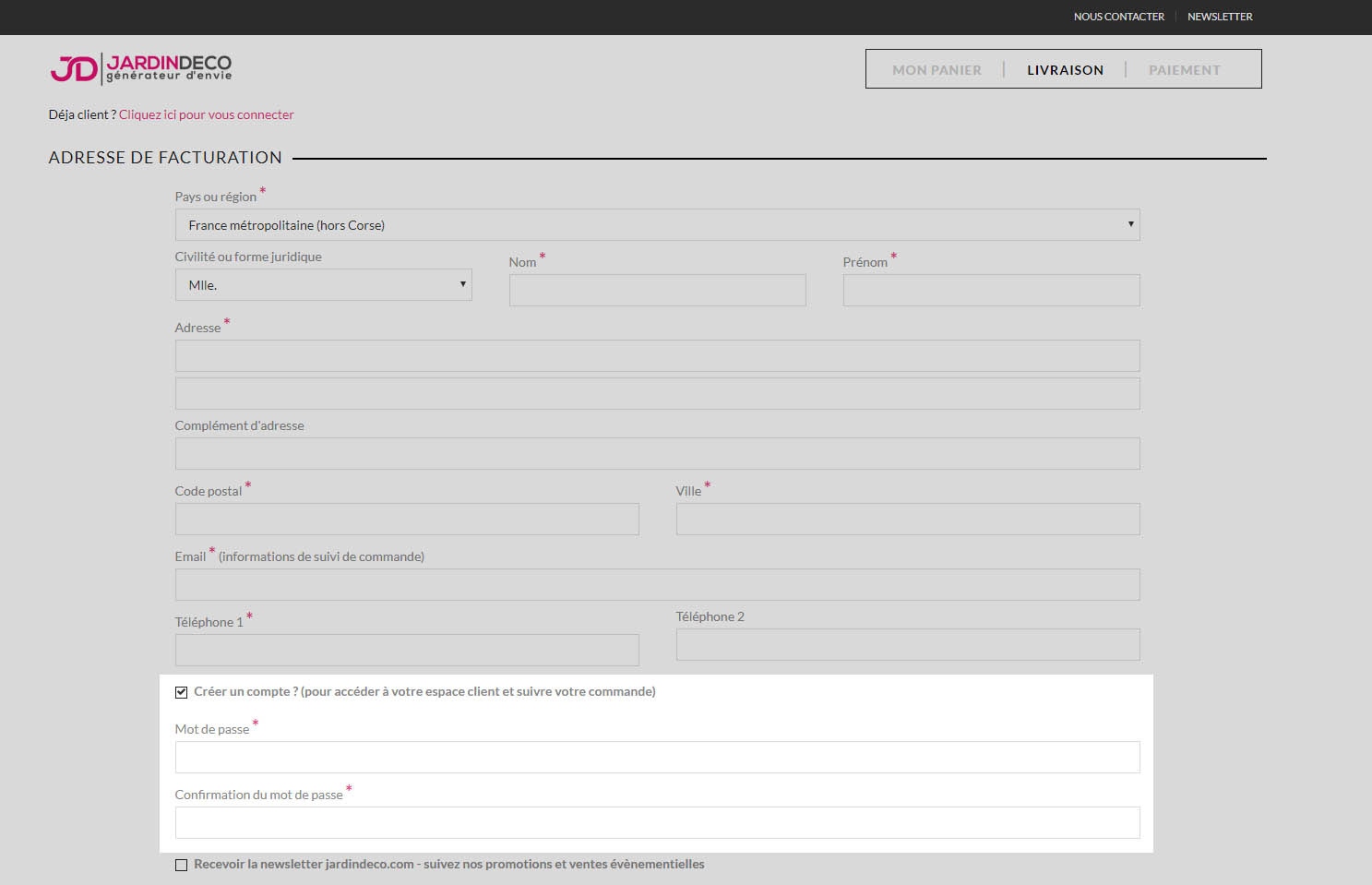This screenshot has height=885, width=1372.
Task: Focus the Code postal input
Action: [407, 520]
